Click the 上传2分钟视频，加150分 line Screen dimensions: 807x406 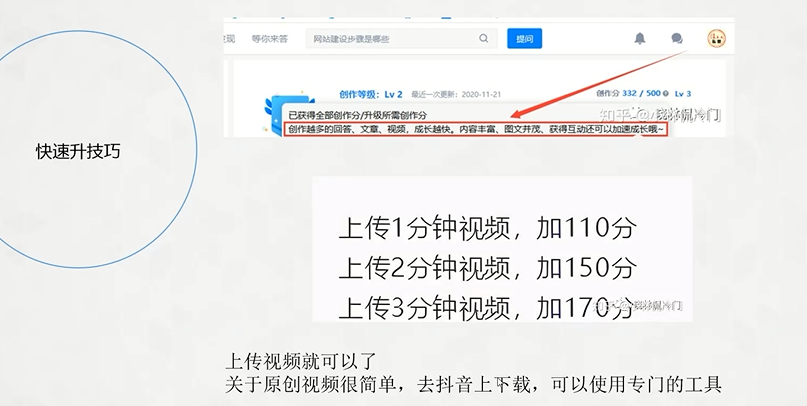[488, 268]
